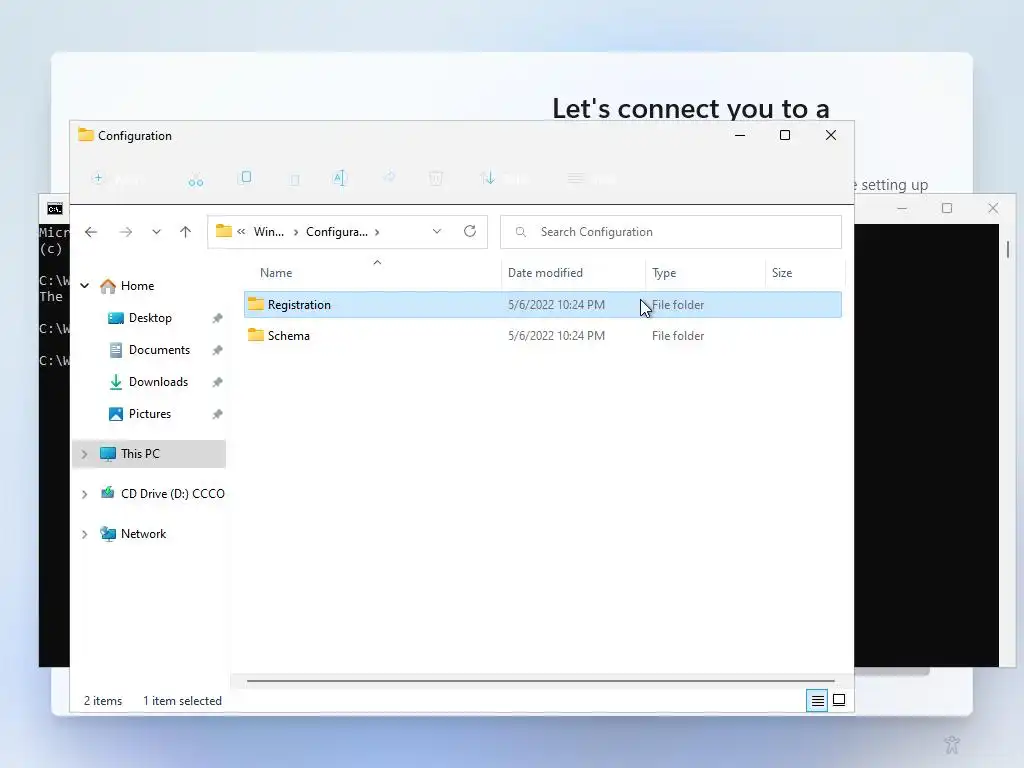Screen dimensions: 1024x768
Task: Switch to Details view layout
Action: point(817,701)
